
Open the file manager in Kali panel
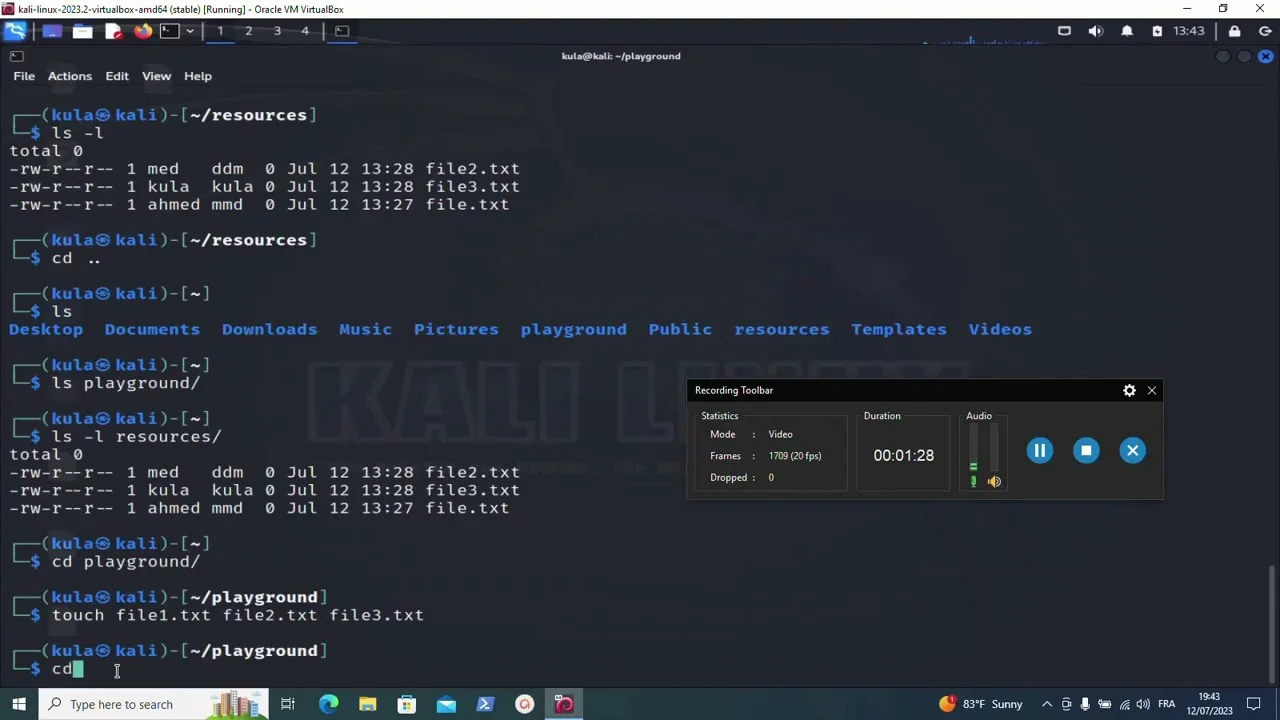click(x=83, y=31)
